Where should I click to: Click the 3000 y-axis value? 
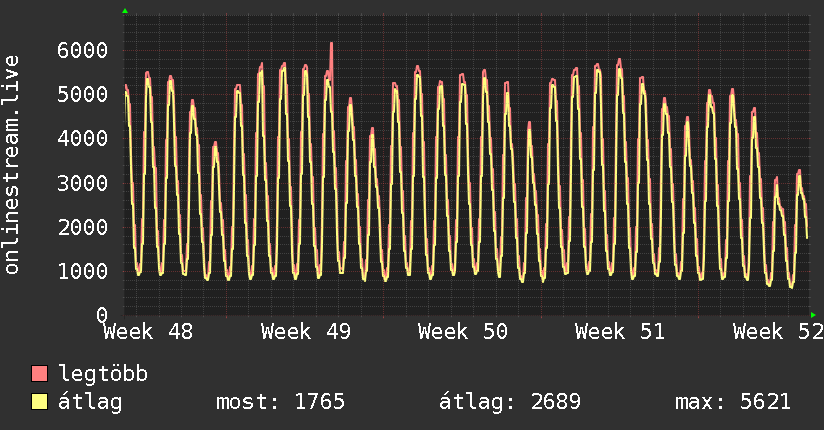tap(83, 183)
